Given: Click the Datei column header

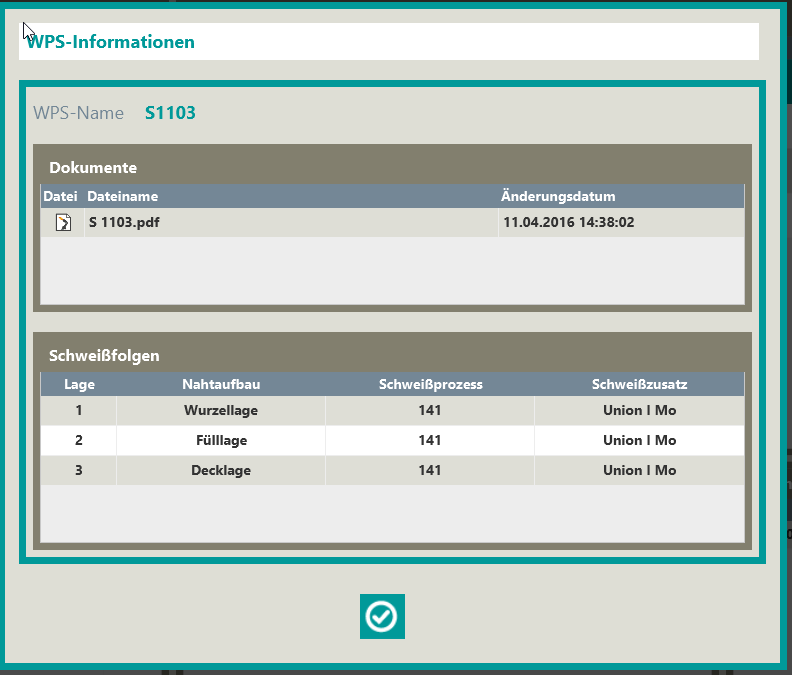Looking at the screenshot, I should coord(60,196).
